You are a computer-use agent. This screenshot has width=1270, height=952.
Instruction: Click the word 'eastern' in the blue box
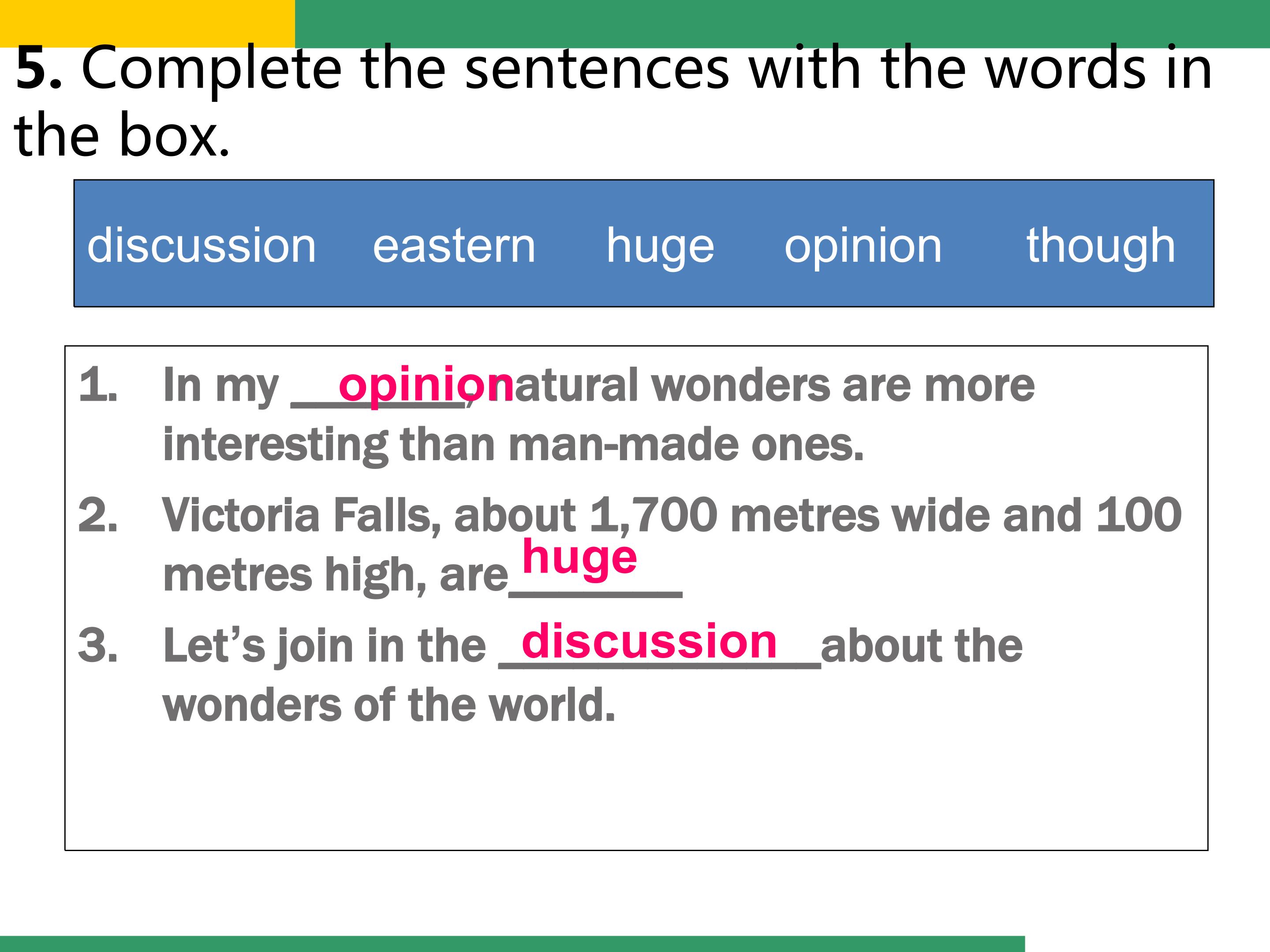point(454,245)
